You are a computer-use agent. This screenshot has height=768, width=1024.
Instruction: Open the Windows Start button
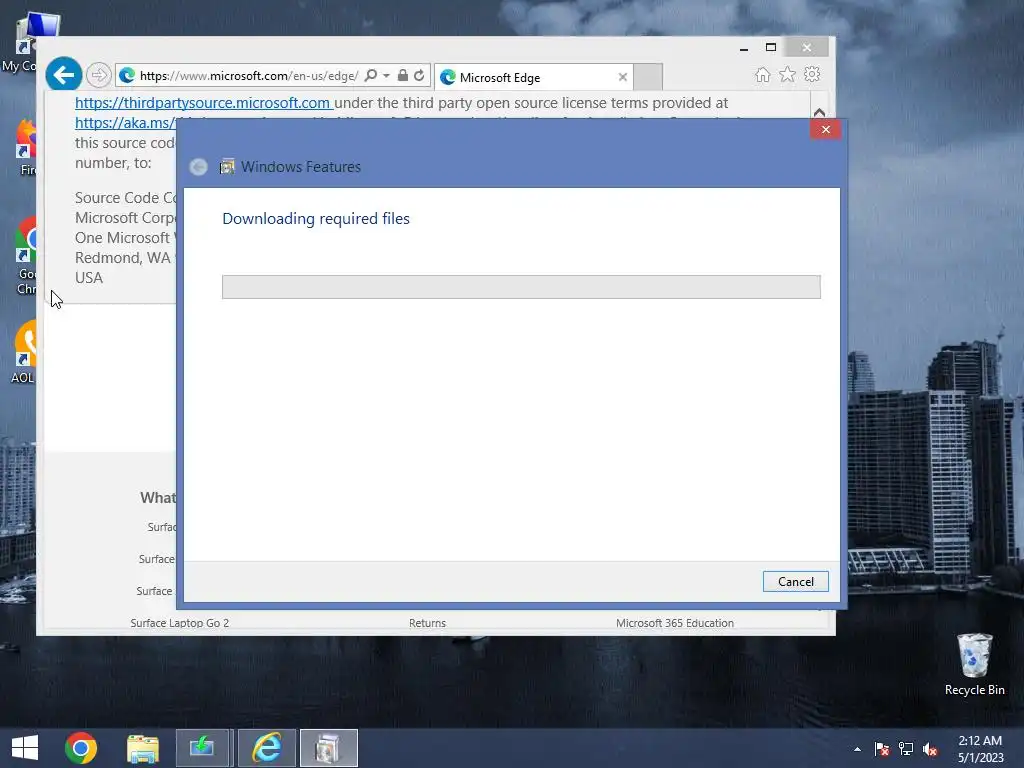coord(25,748)
